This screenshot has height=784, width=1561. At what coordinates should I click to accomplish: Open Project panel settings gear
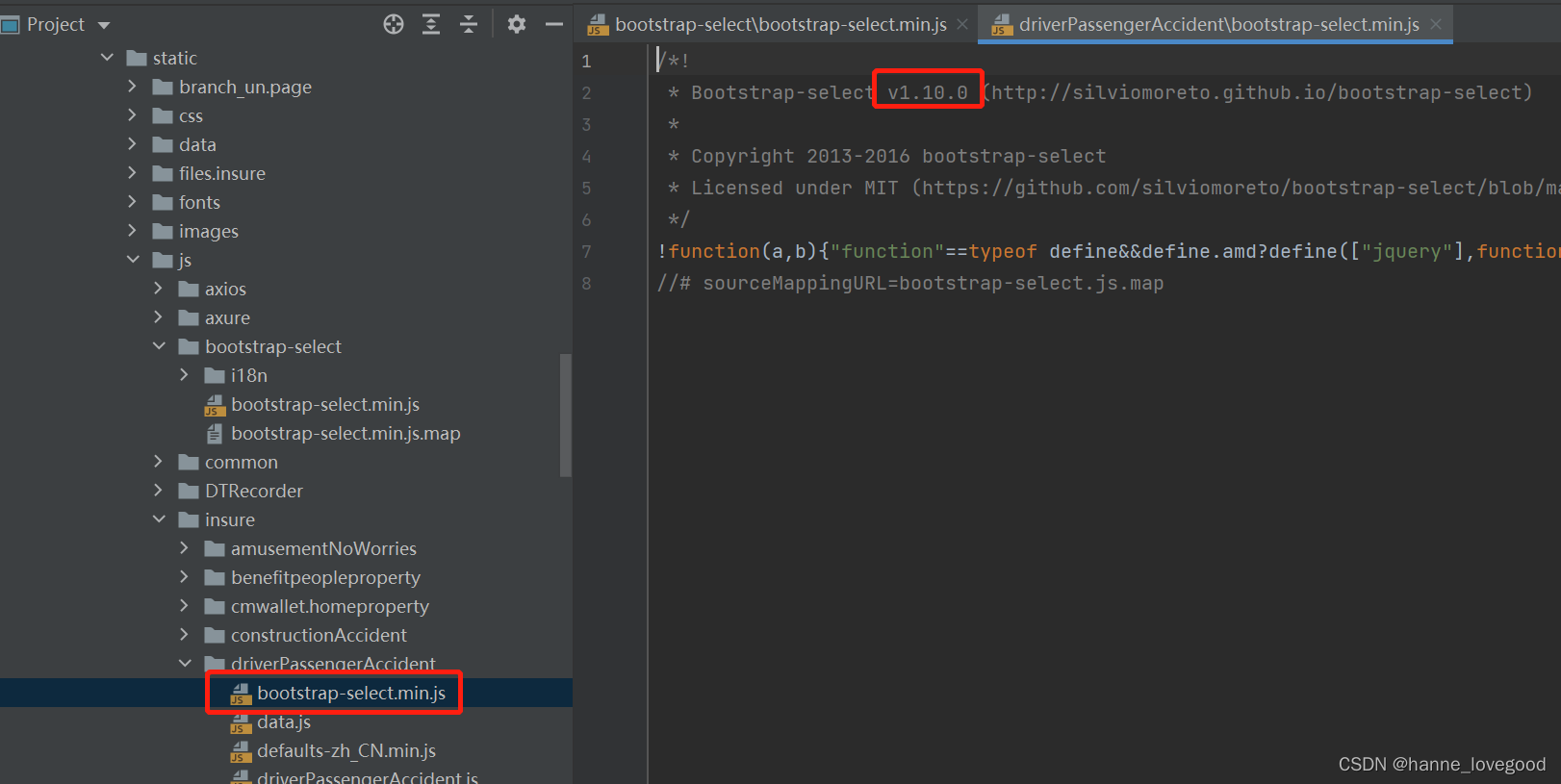[517, 24]
